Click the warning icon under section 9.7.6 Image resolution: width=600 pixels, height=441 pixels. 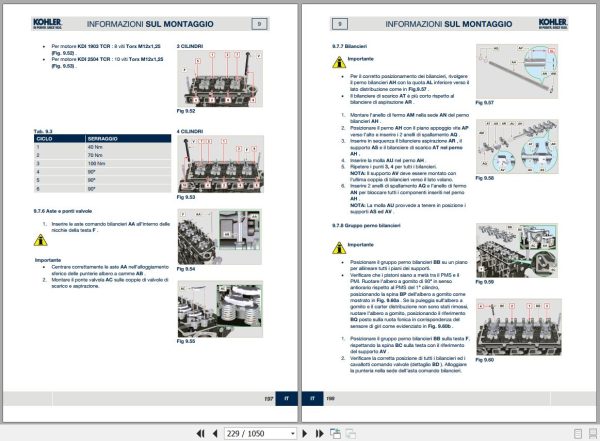click(x=41, y=240)
